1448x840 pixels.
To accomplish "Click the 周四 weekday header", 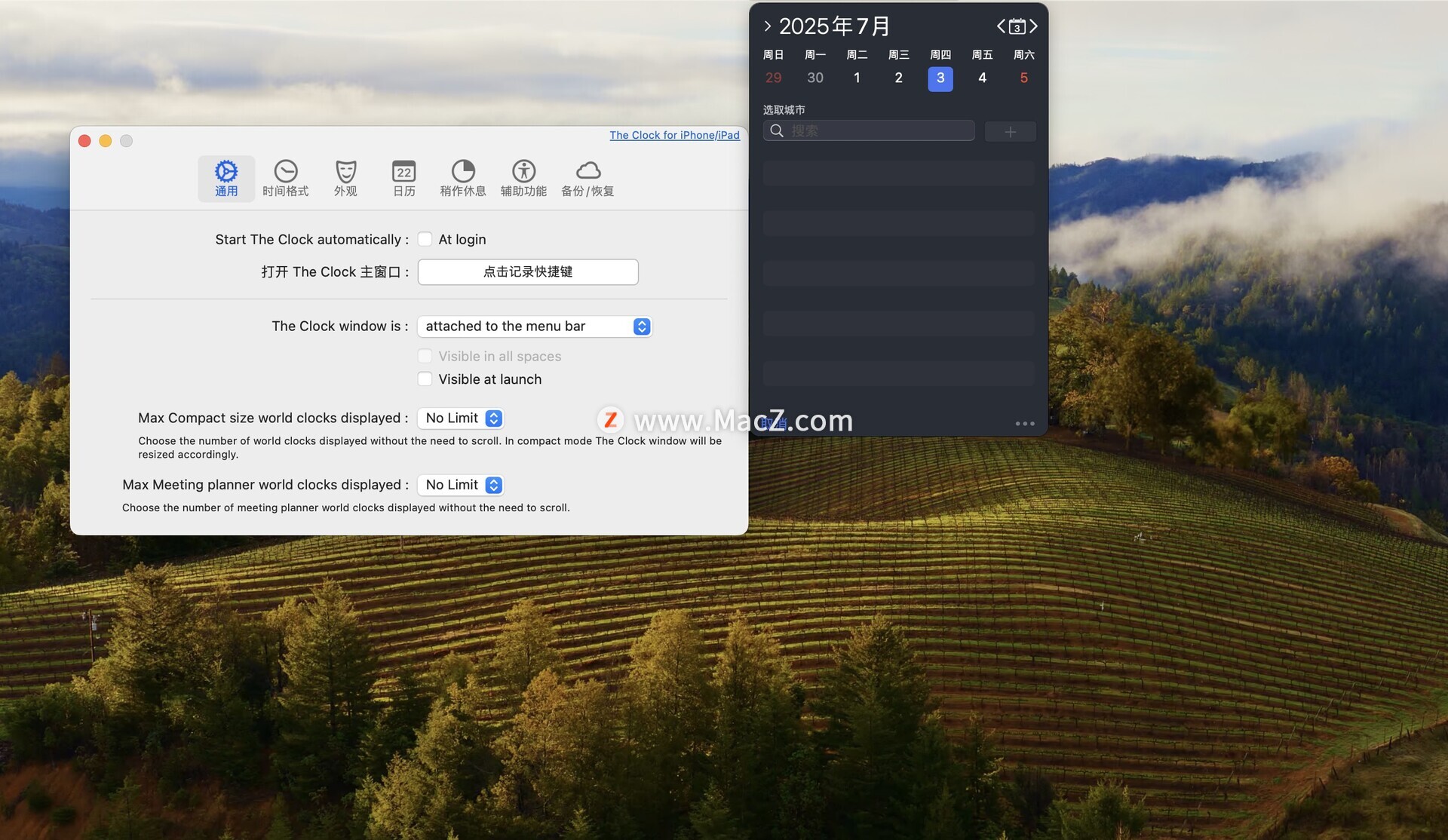I will click(x=940, y=54).
